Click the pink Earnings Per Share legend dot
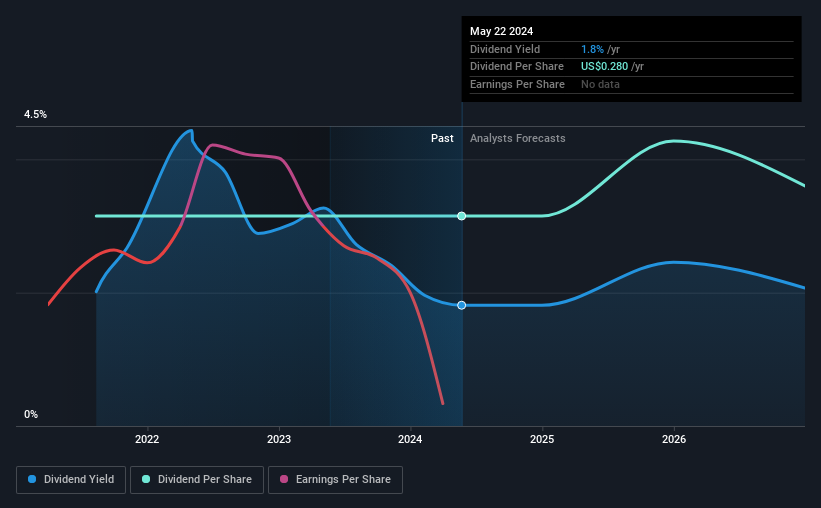 (284, 479)
